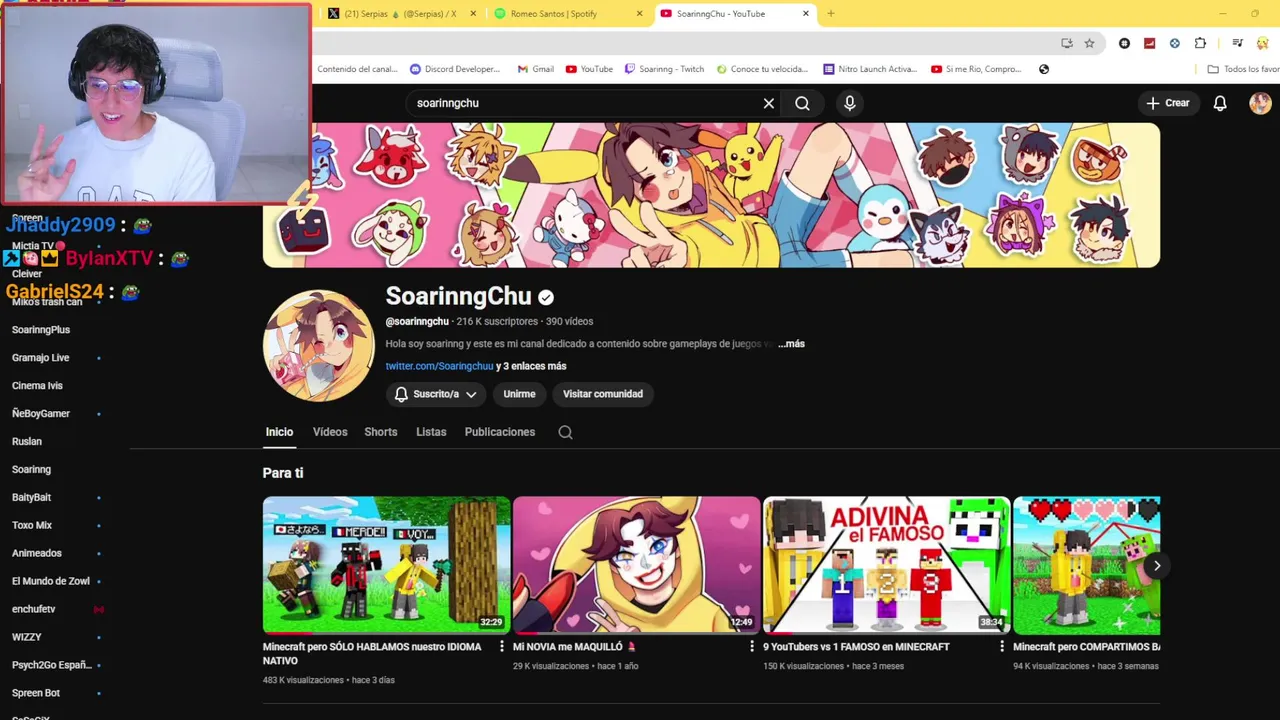Open the account avatar menu
Screen dimensions: 1280x720
point(1260,103)
